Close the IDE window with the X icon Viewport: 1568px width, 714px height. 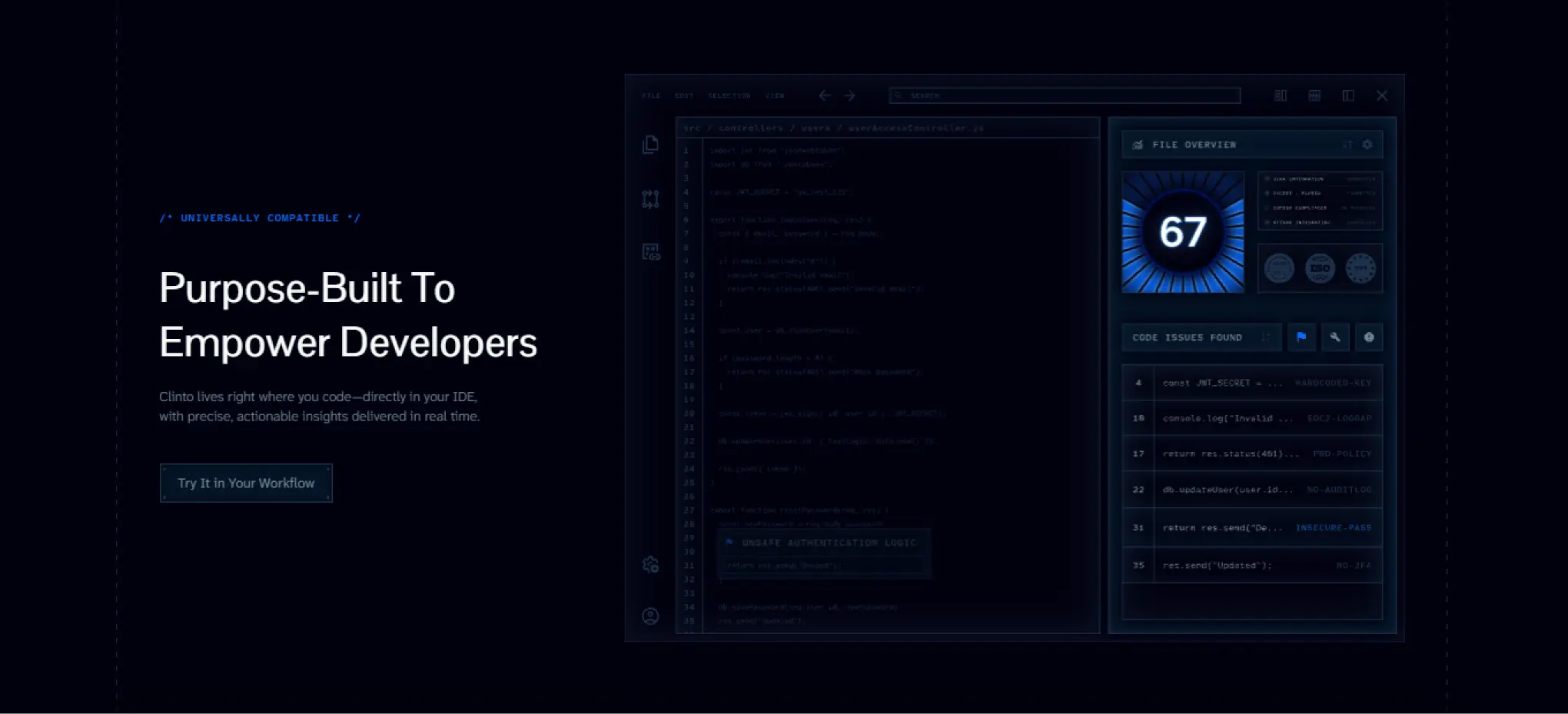coord(1382,95)
